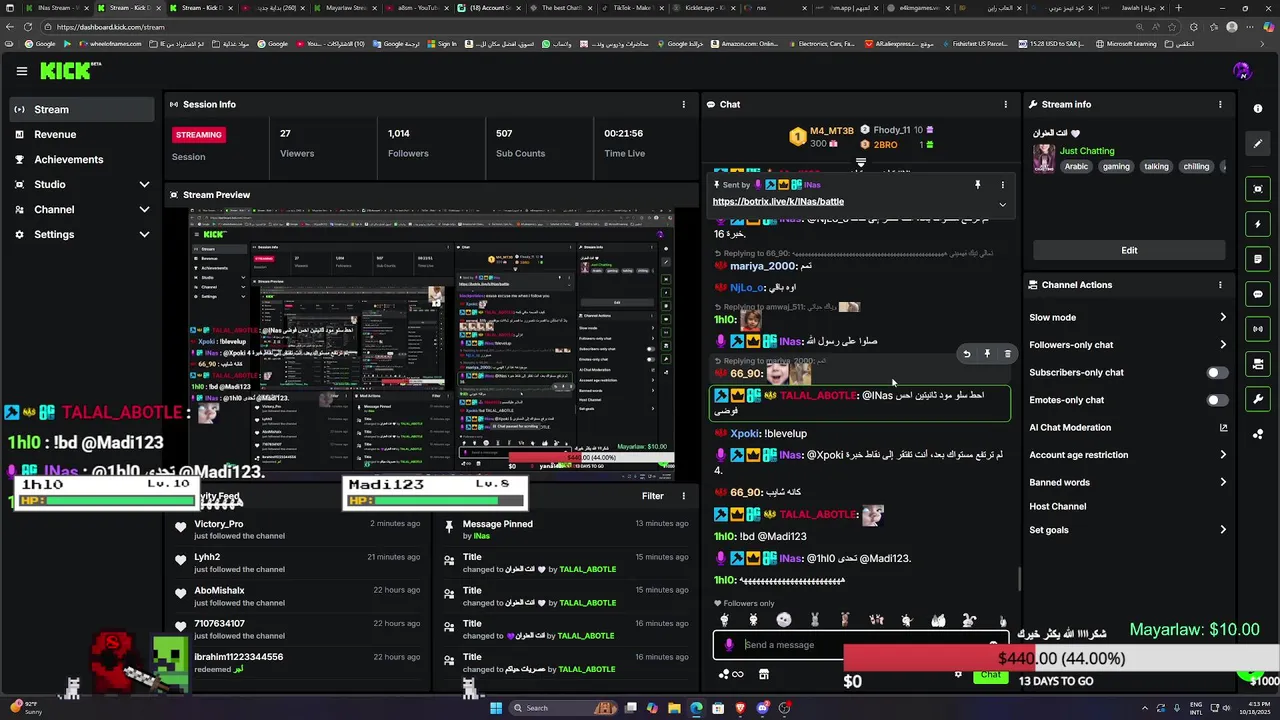Unpin the pinned message via its pin icon
The height and width of the screenshot is (720, 1280).
click(x=978, y=185)
